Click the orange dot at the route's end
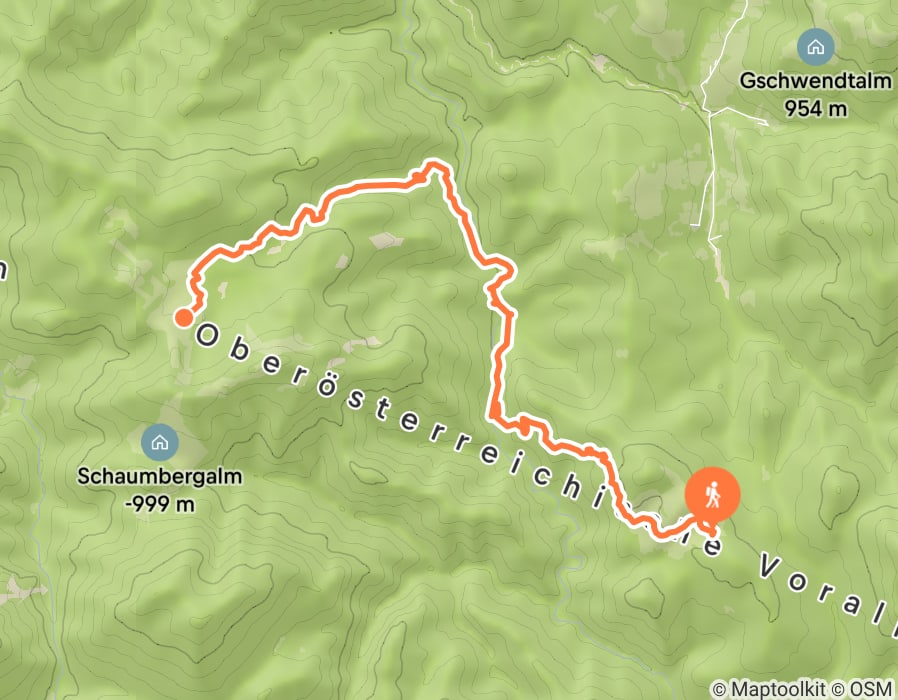 pos(183,317)
